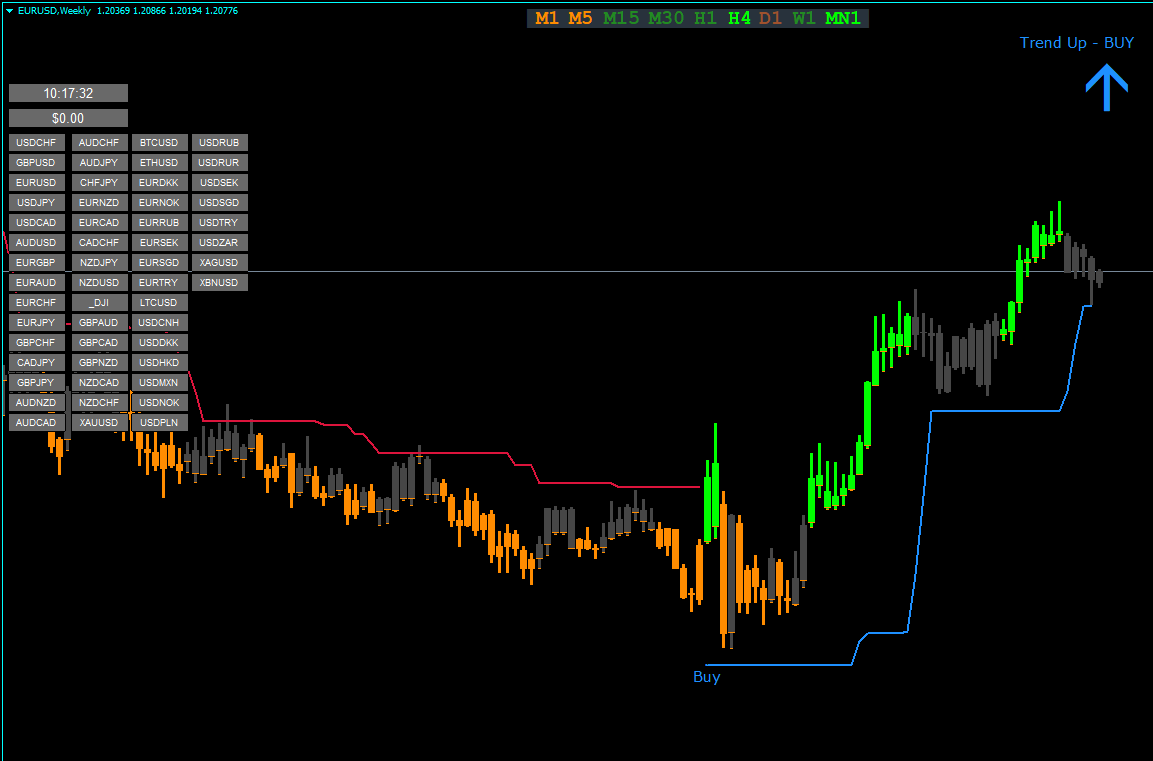Viewport: 1153px width, 761px height.
Task: Switch to the M1 timeframe
Action: coord(547,18)
